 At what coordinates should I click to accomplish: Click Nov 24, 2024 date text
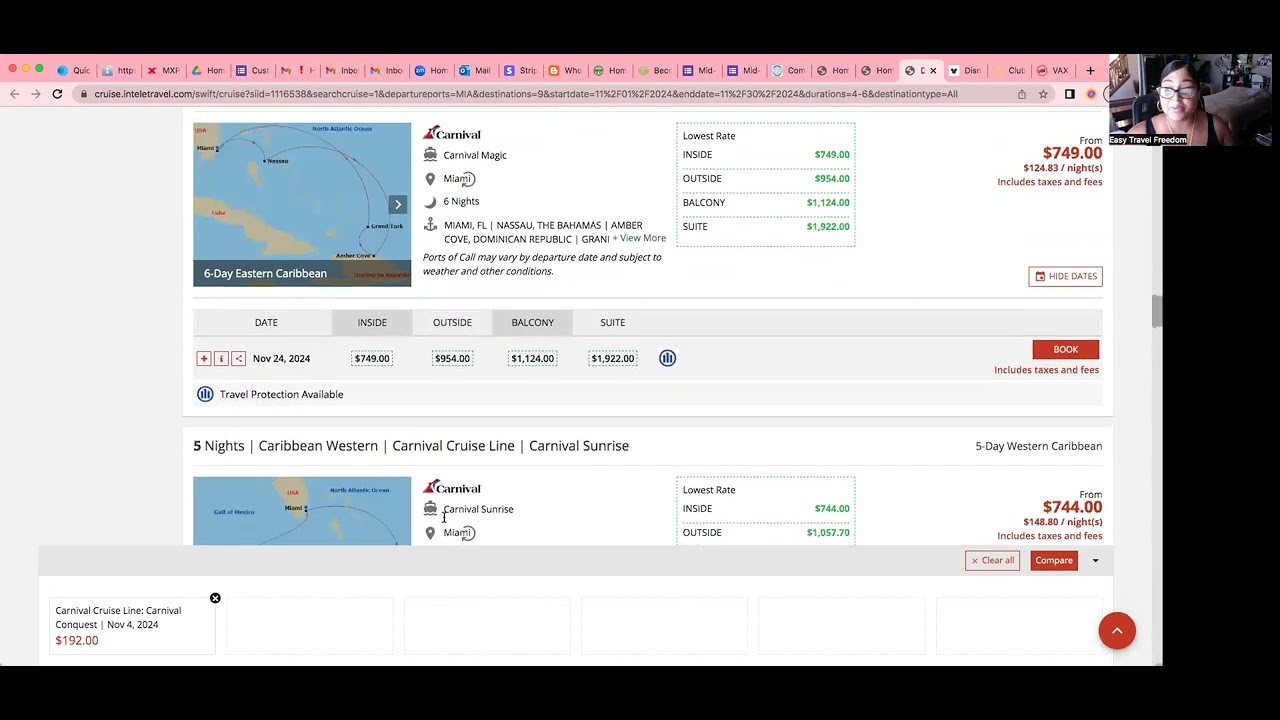[x=281, y=358]
